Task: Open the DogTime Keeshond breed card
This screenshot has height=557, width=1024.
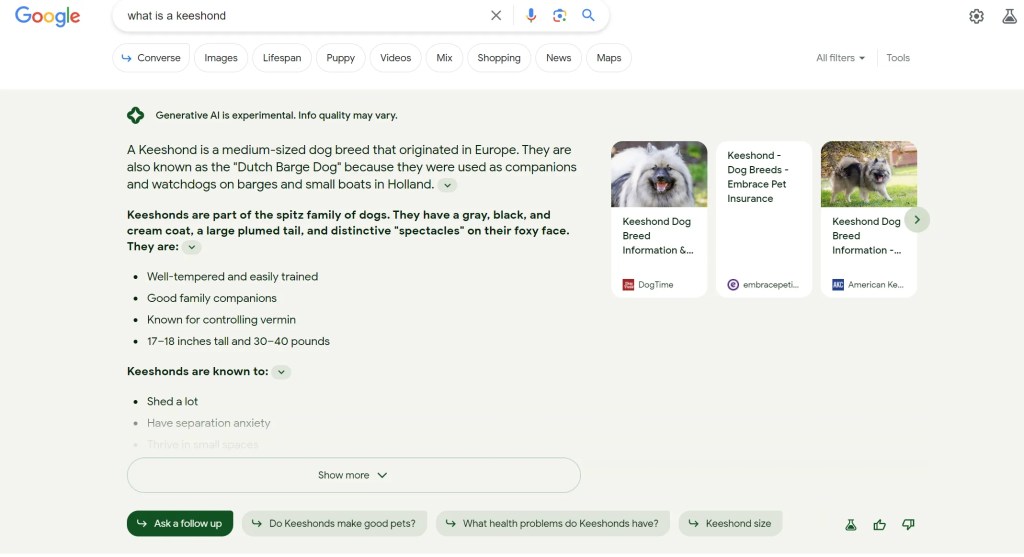Action: [659, 218]
